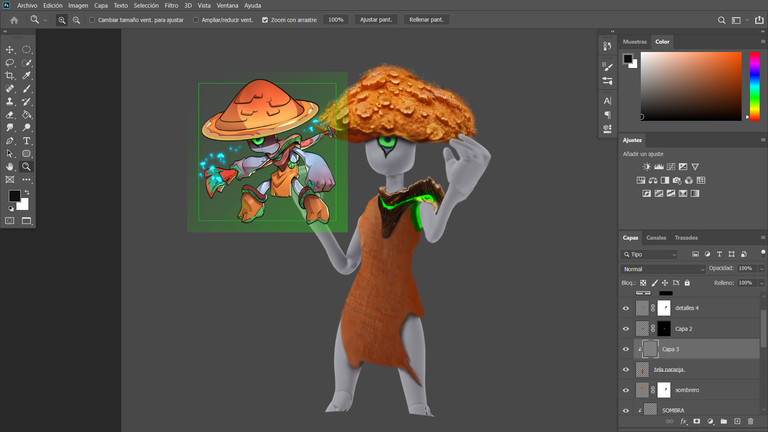
Task: Select the Pen tool
Action: pyautogui.click(x=9, y=141)
